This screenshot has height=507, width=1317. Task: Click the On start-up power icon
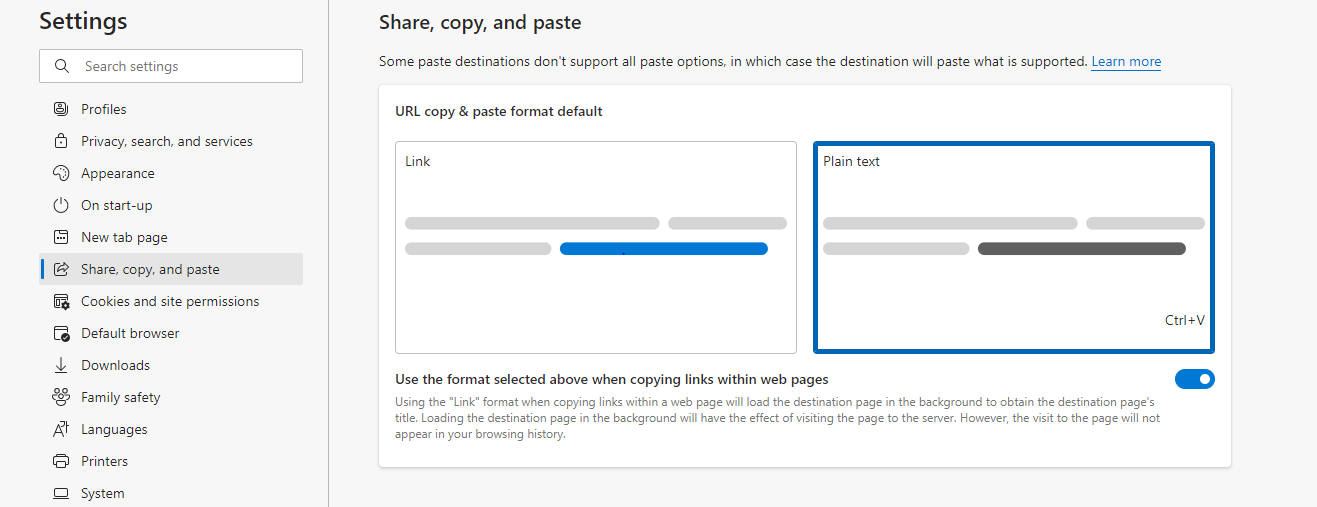pos(61,205)
